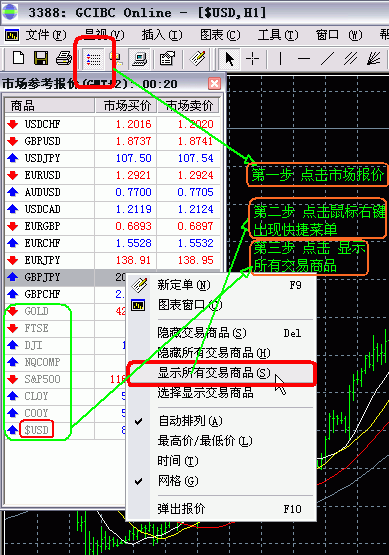The image size is (389, 555).
Task: Choose 新定单(N) in context menu
Action: pyautogui.click(x=221, y=285)
